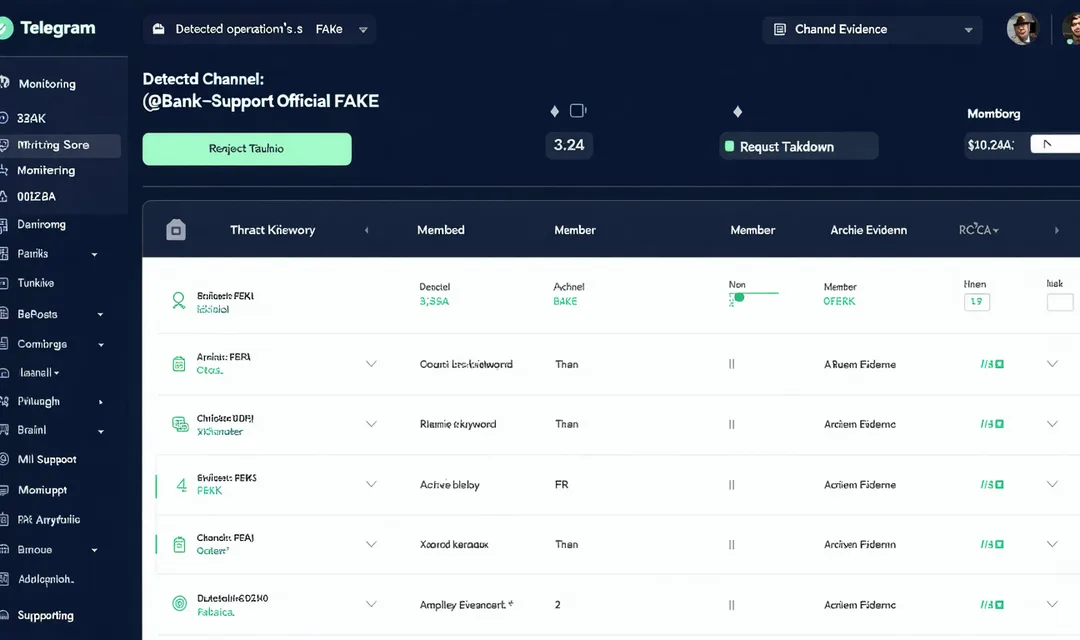Expand the Brainl sidebar section
1080x640 pixels.
coord(101,431)
